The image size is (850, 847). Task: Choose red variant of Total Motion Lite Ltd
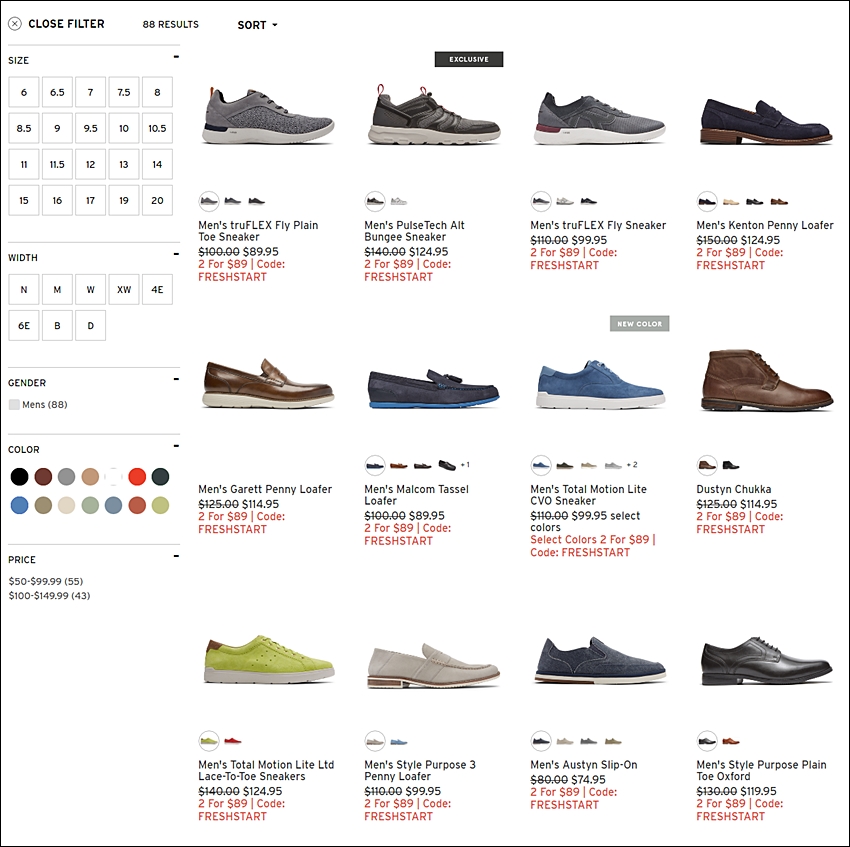[x=233, y=741]
